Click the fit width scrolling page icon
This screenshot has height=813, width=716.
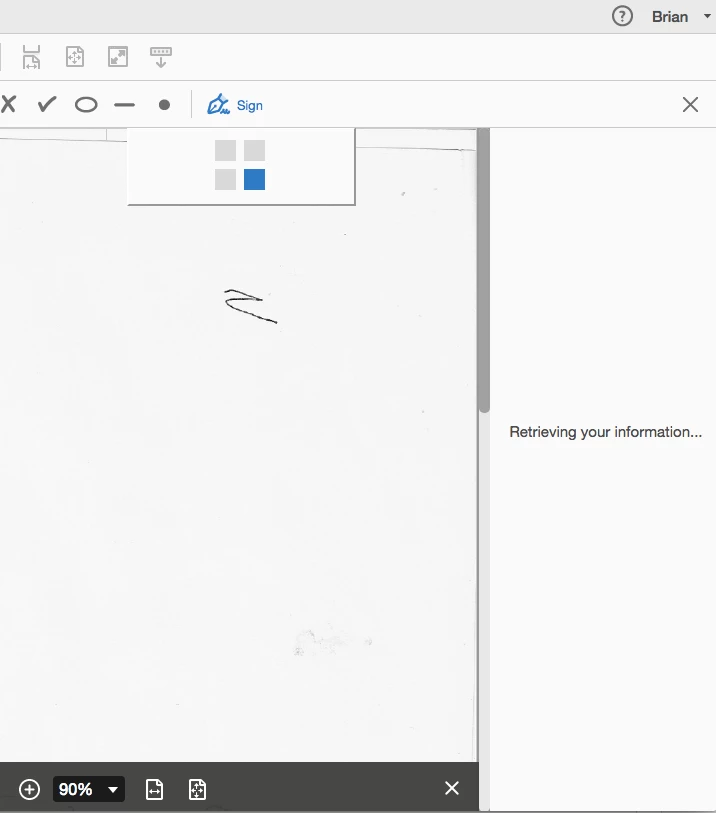[x=31, y=57]
